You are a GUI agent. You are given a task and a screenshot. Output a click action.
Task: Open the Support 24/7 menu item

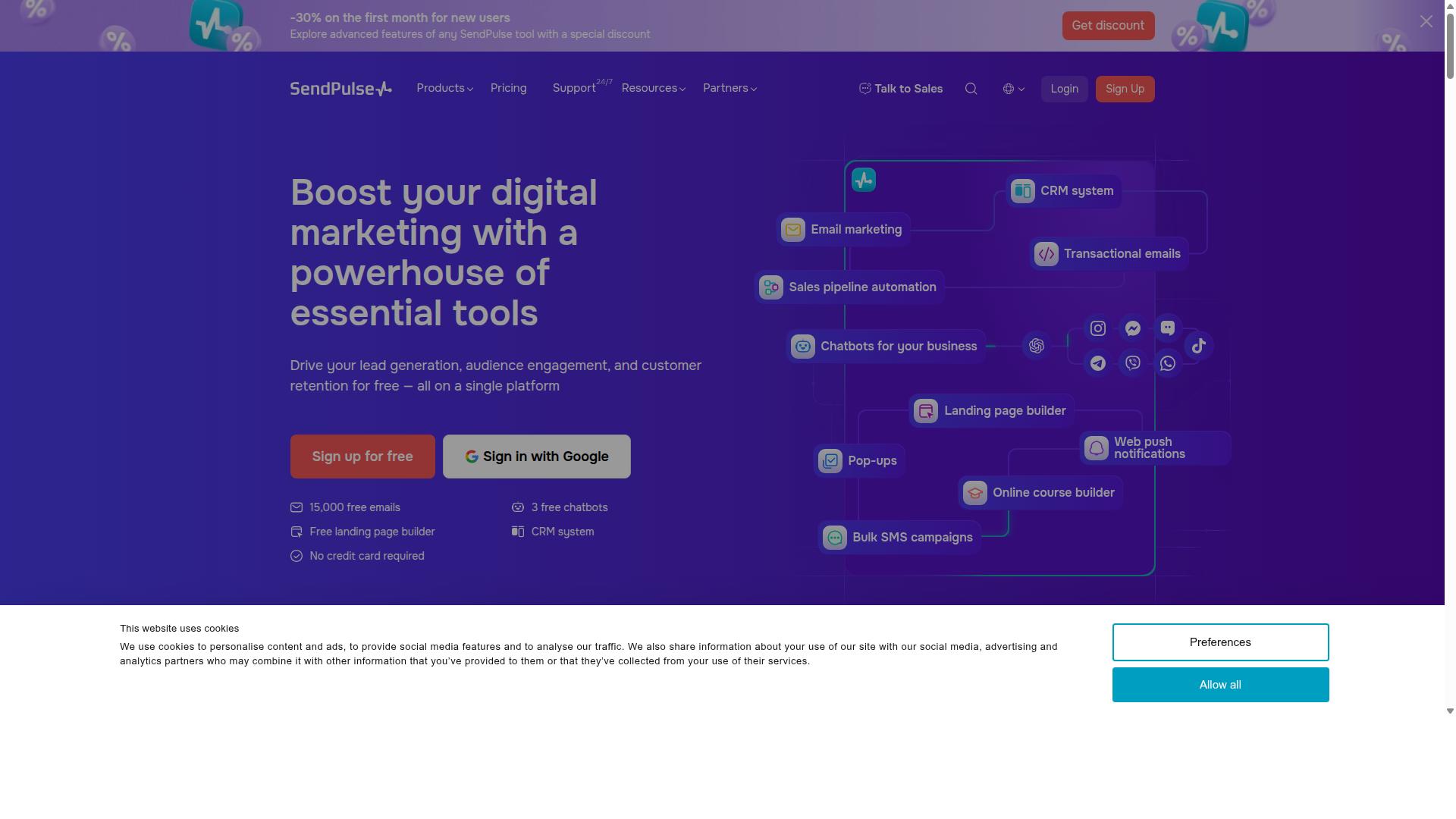tap(582, 88)
